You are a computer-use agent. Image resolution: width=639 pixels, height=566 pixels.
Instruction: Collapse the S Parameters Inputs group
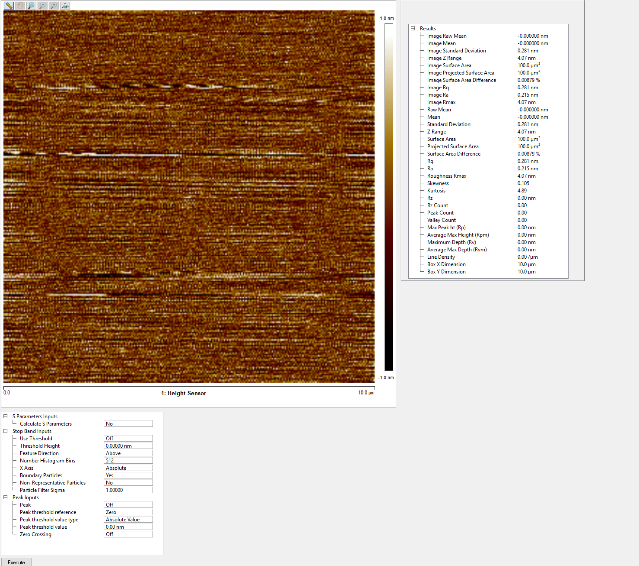click(5, 416)
